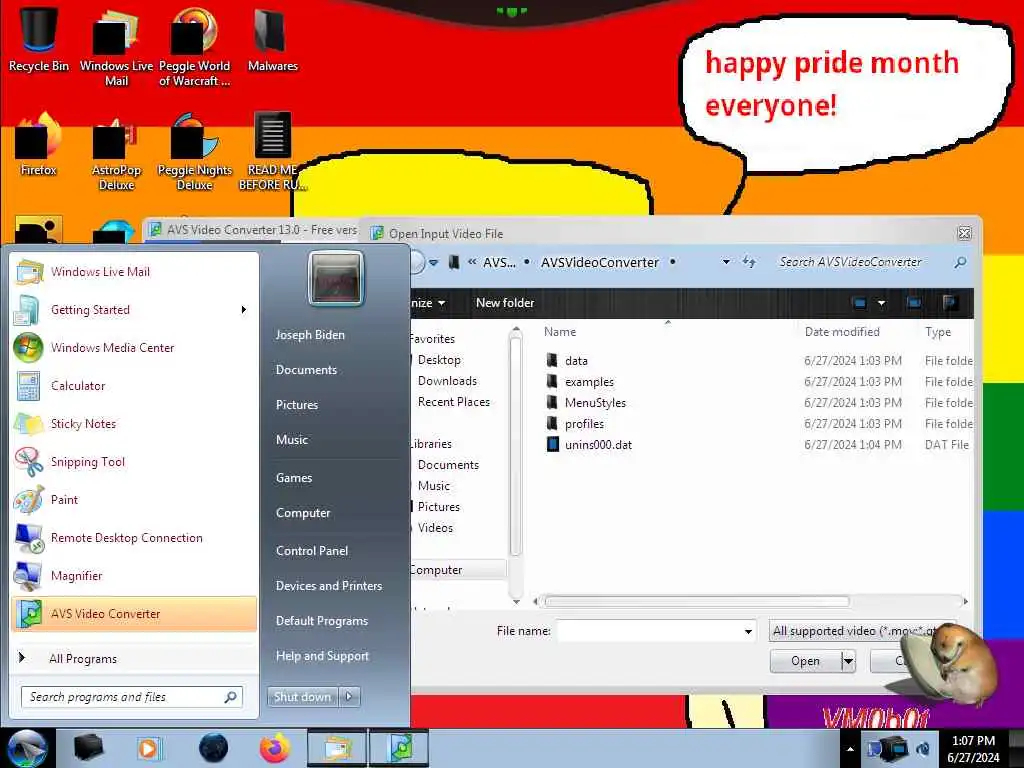Screen dimensions: 1024x768
Task: Expand the Getting Started submenu arrow
Action: pos(244,310)
